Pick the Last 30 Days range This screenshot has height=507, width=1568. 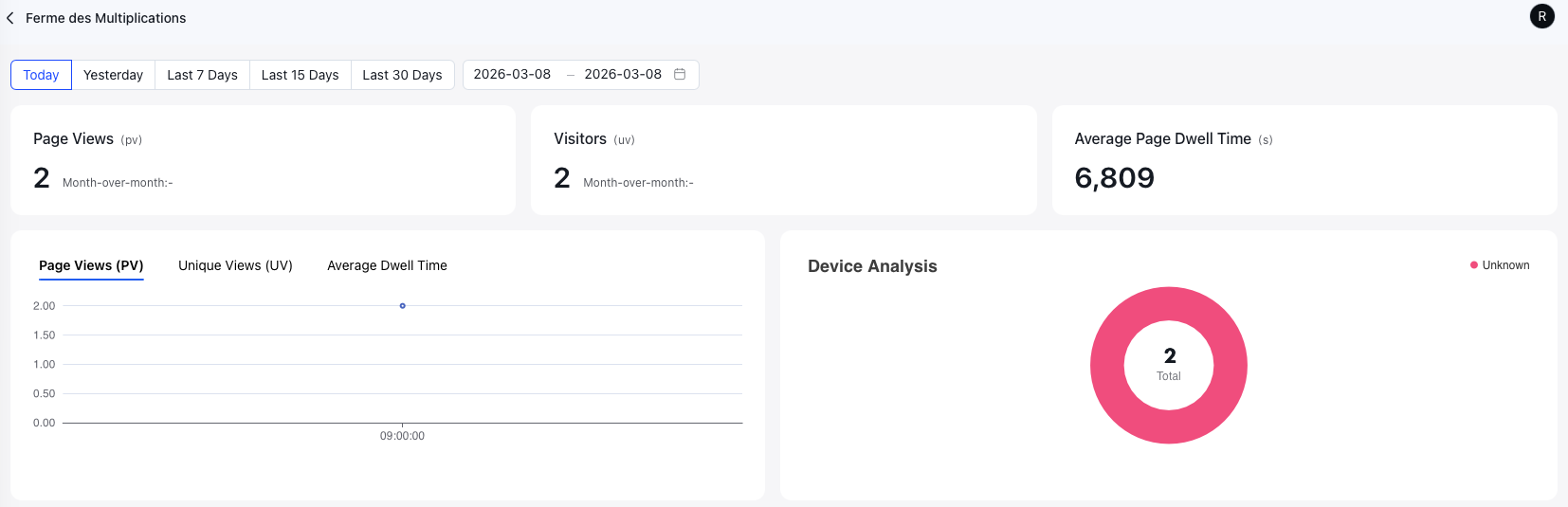402,75
